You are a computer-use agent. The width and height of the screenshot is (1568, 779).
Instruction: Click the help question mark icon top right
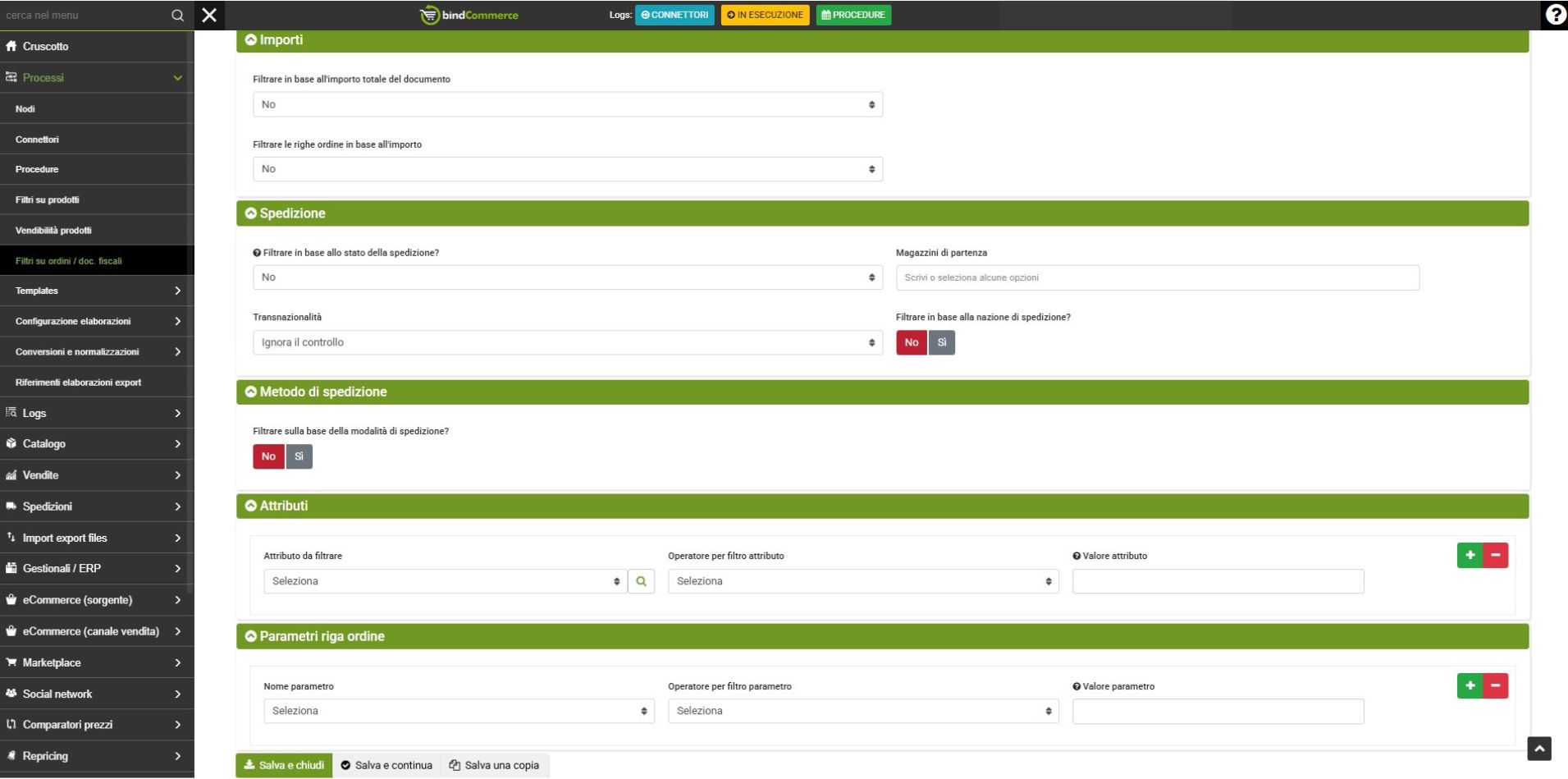click(1555, 15)
